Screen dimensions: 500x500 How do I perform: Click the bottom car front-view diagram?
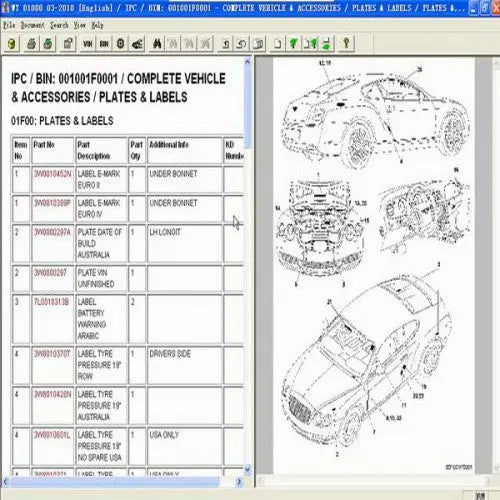pyautogui.click(x=367, y=362)
